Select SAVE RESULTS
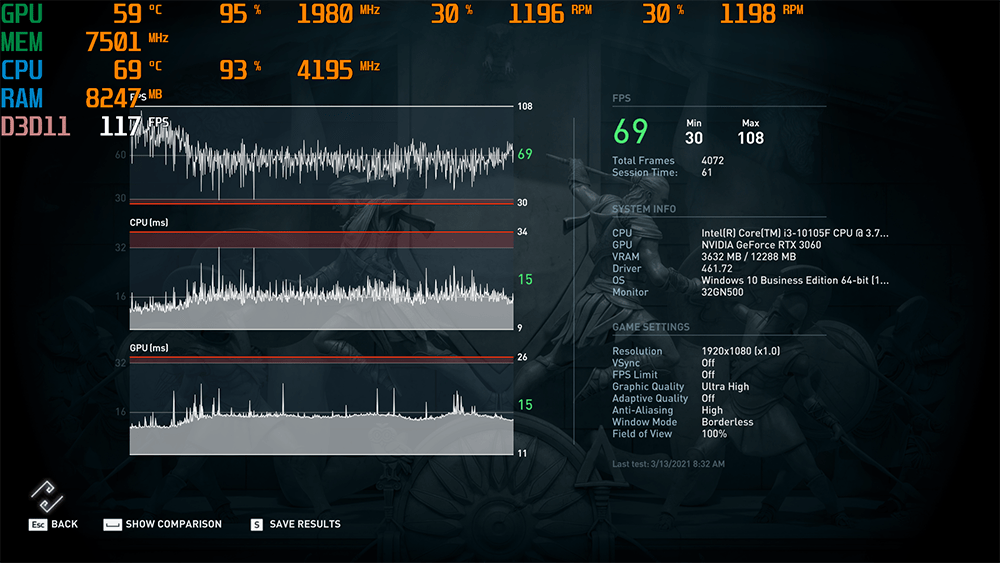1000x563 pixels. [305, 524]
